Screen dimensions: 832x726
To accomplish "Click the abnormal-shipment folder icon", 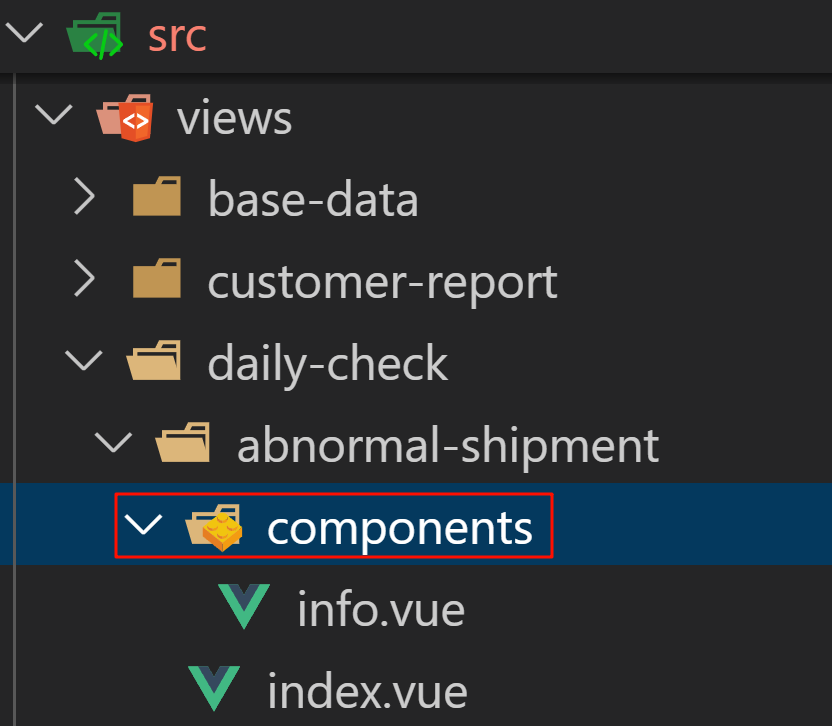I will 183,443.
